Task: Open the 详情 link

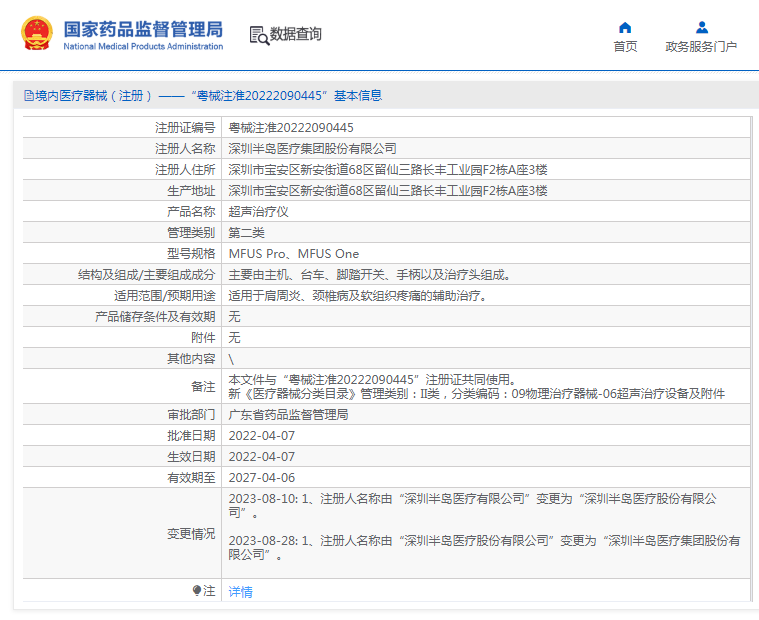Action: (x=240, y=591)
